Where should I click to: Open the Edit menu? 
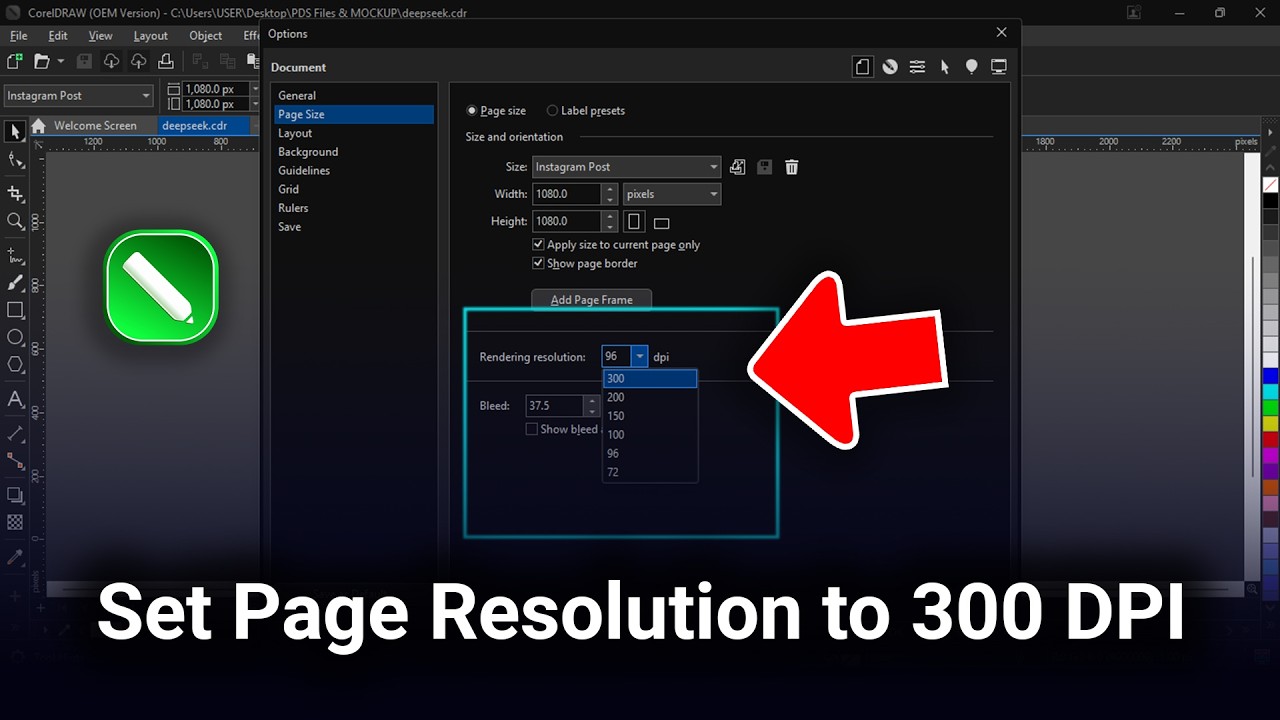pos(58,36)
